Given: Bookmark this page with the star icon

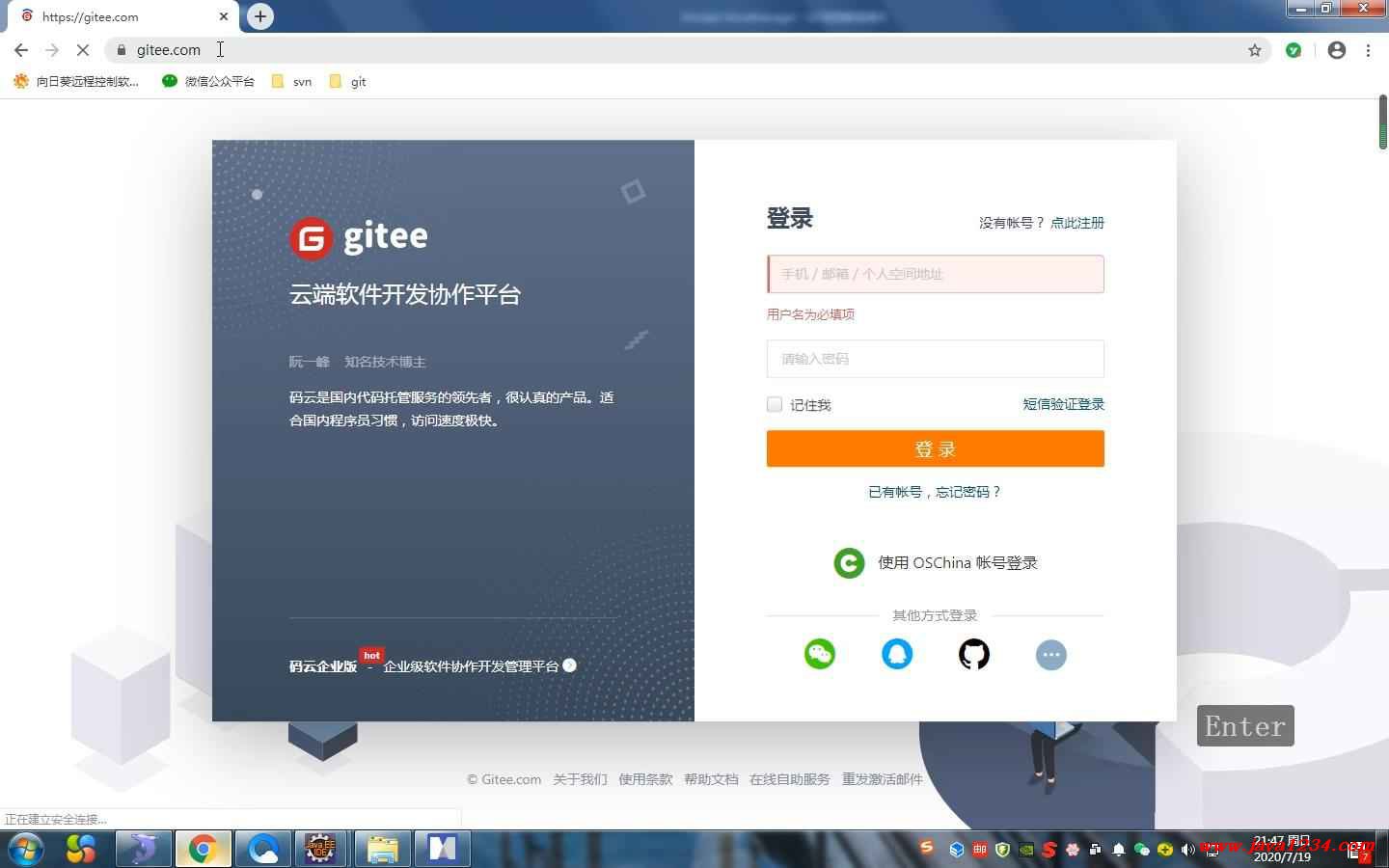Looking at the screenshot, I should [1255, 50].
